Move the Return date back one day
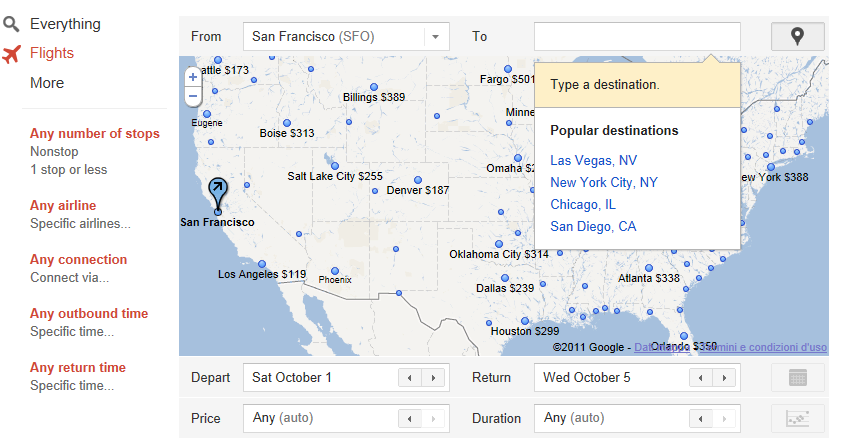The image size is (841, 438). [701, 378]
